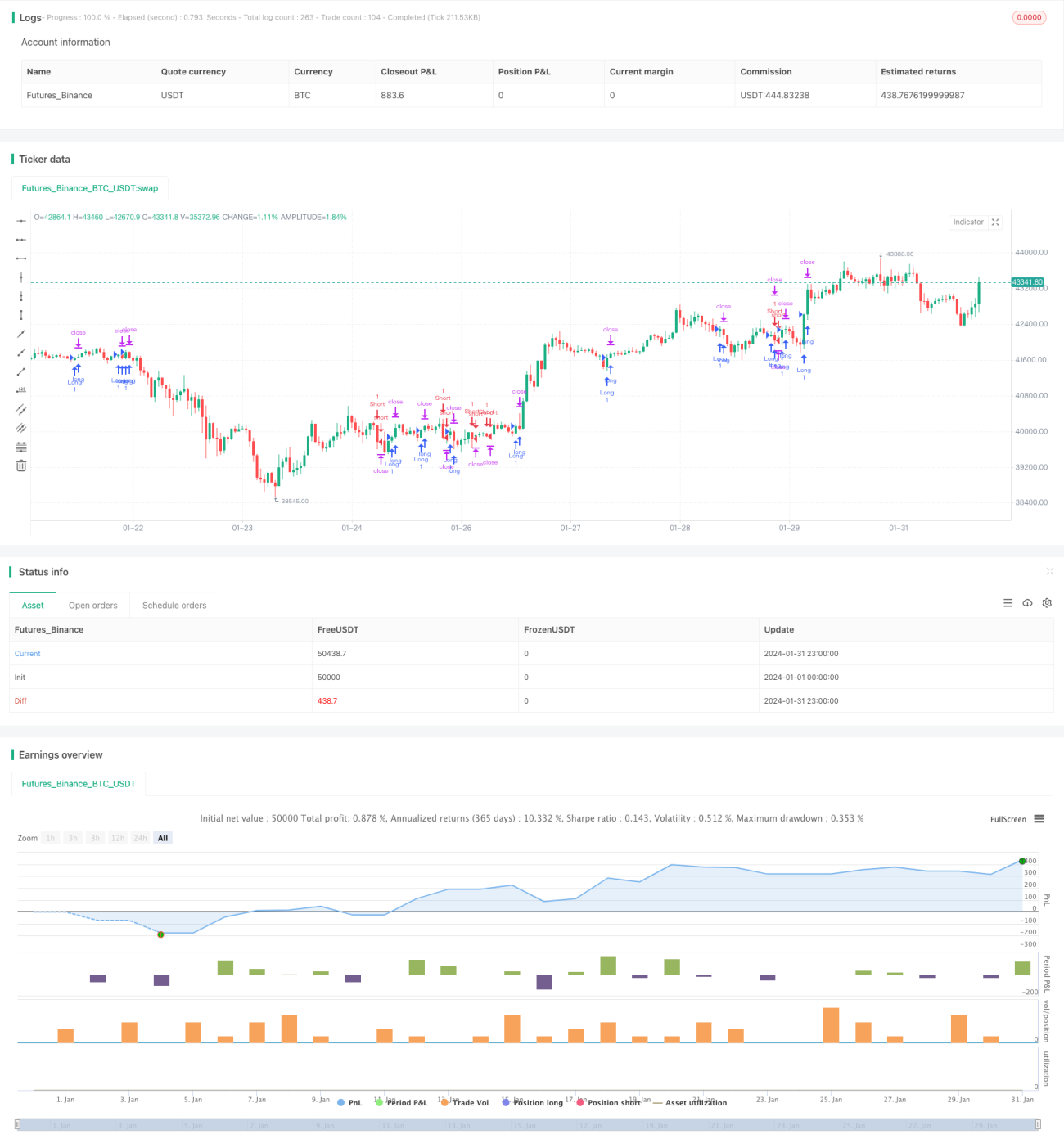Select the horizontal straight line drawing tool
The height and width of the screenshot is (1148, 1064).
21,221
